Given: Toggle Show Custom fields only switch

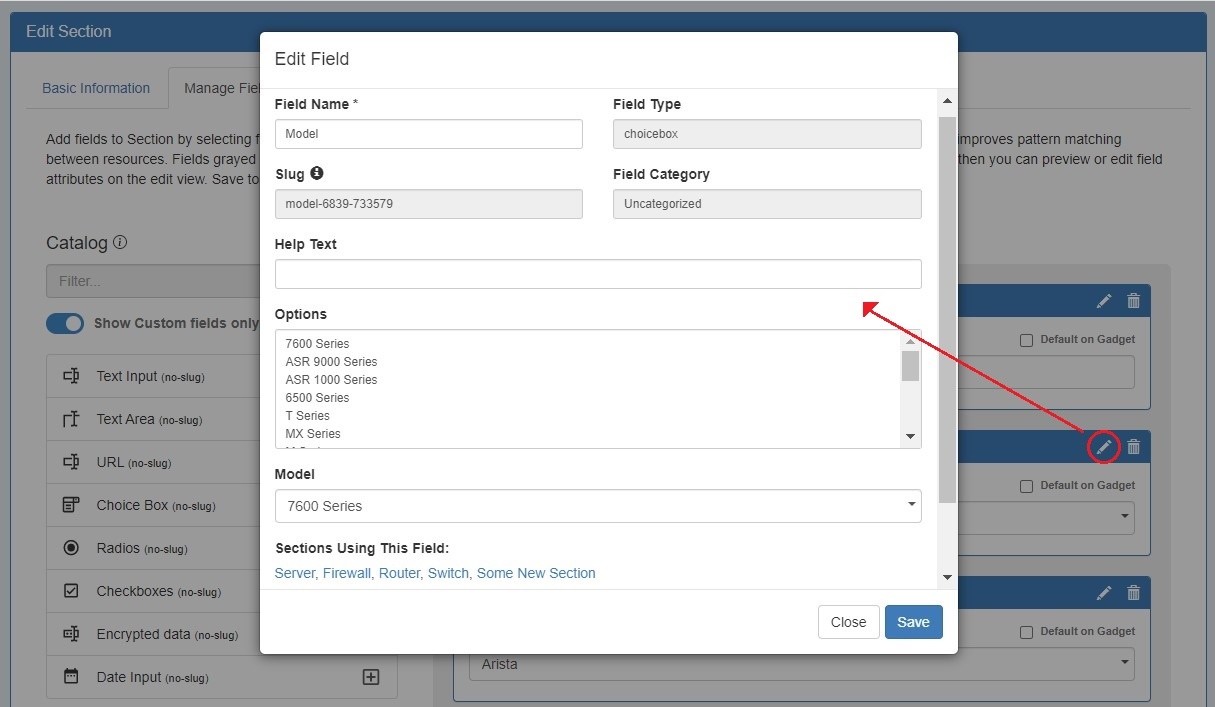Looking at the screenshot, I should tap(65, 324).
